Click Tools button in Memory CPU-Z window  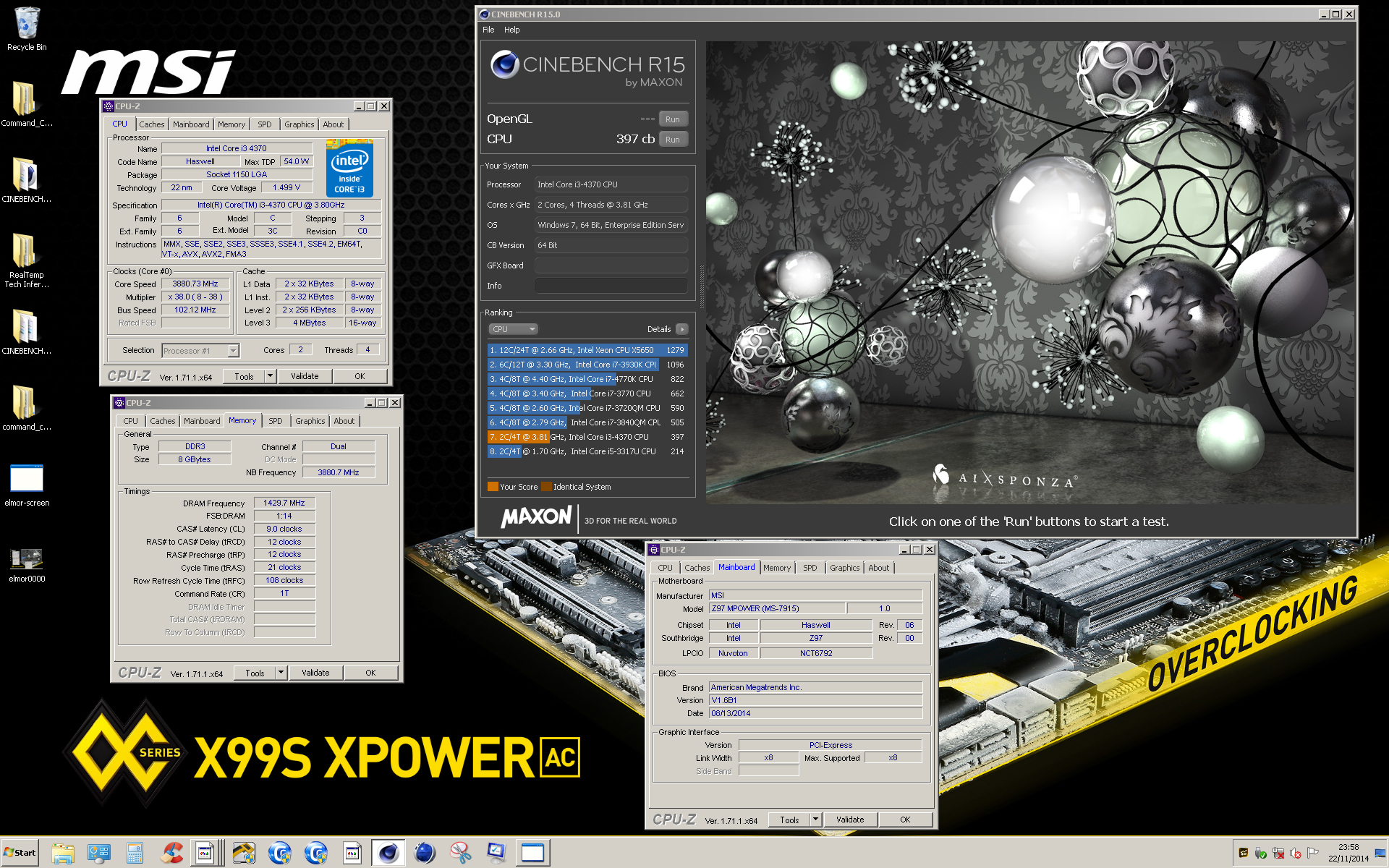255,673
